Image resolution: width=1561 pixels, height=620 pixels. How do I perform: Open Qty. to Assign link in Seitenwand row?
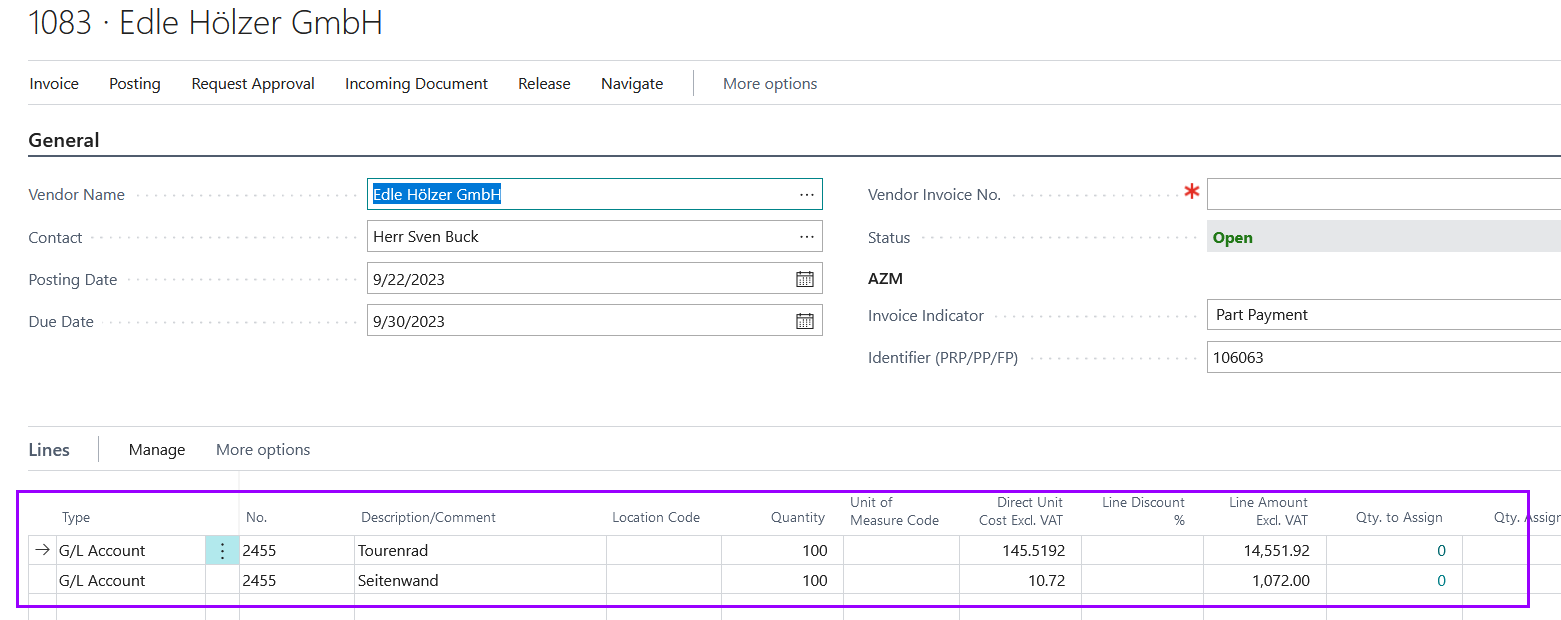tap(1441, 581)
